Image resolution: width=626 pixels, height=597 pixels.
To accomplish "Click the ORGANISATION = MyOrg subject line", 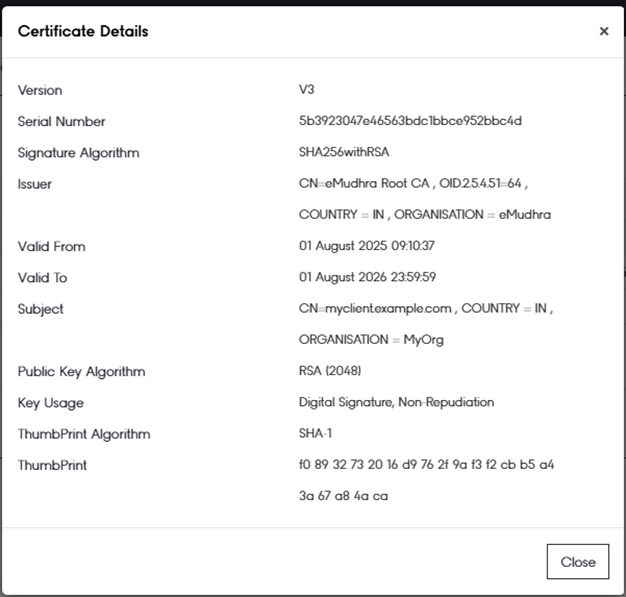I will click(x=371, y=339).
